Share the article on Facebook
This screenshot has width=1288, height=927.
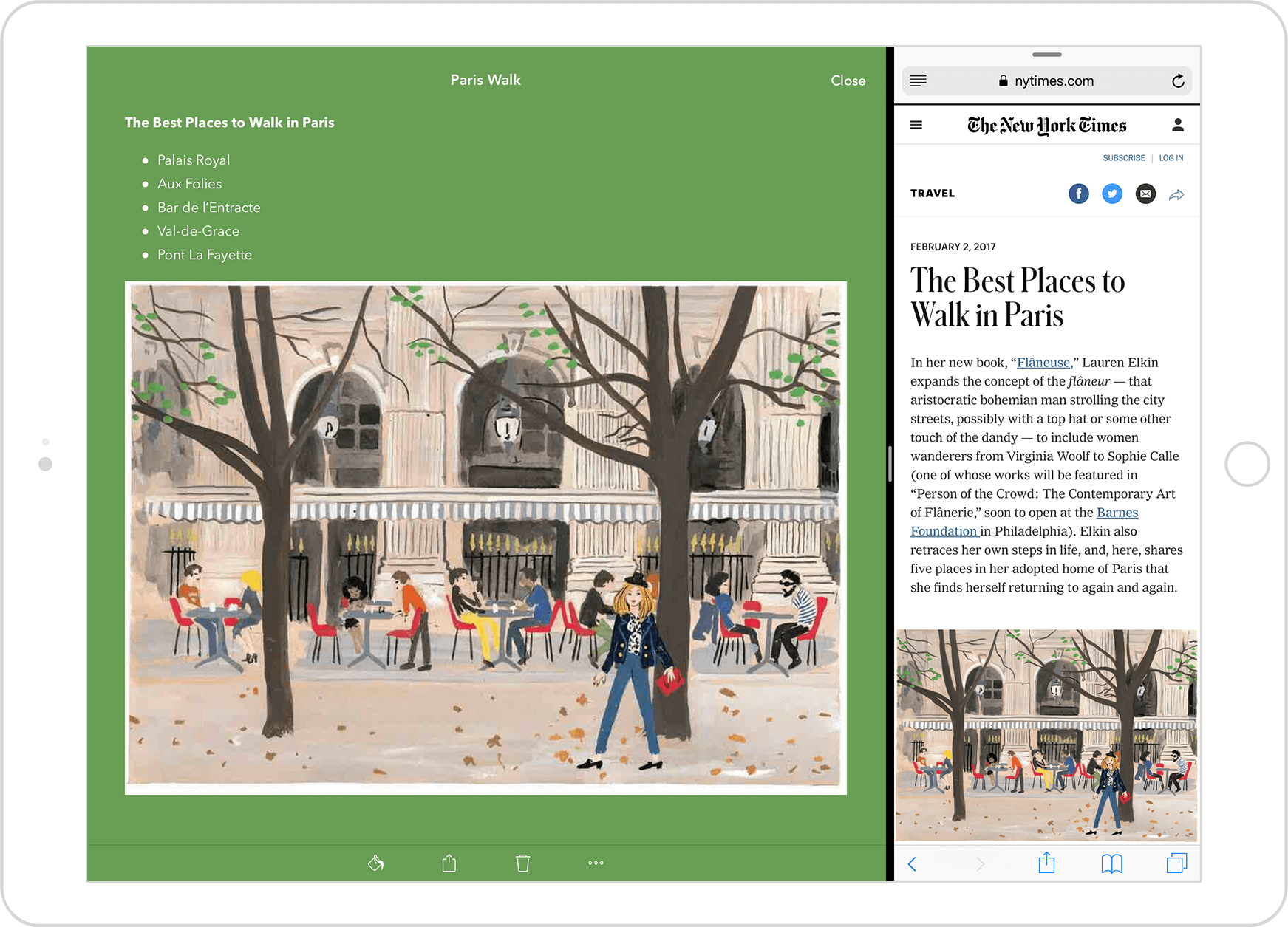click(x=1078, y=194)
